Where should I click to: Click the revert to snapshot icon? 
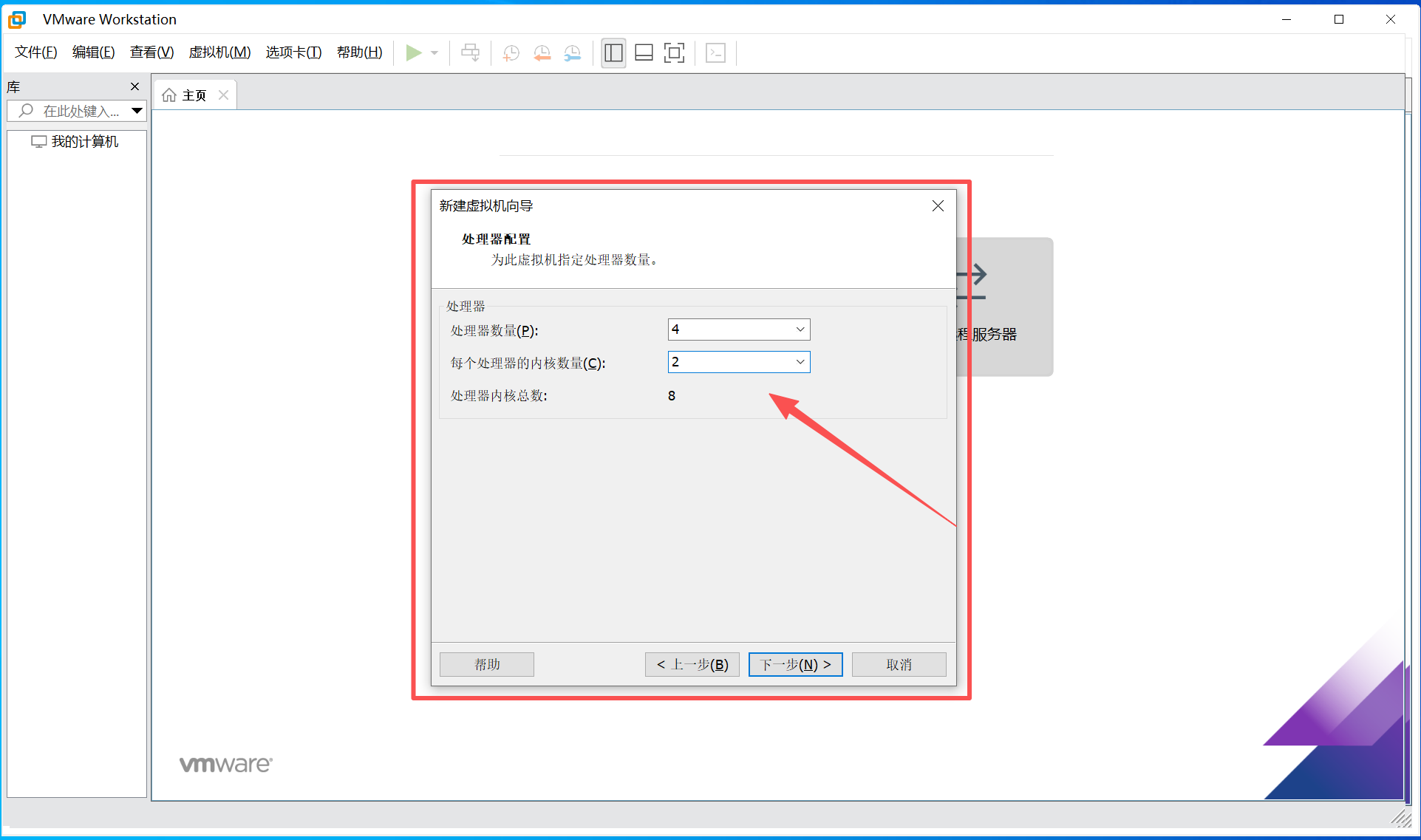(542, 52)
